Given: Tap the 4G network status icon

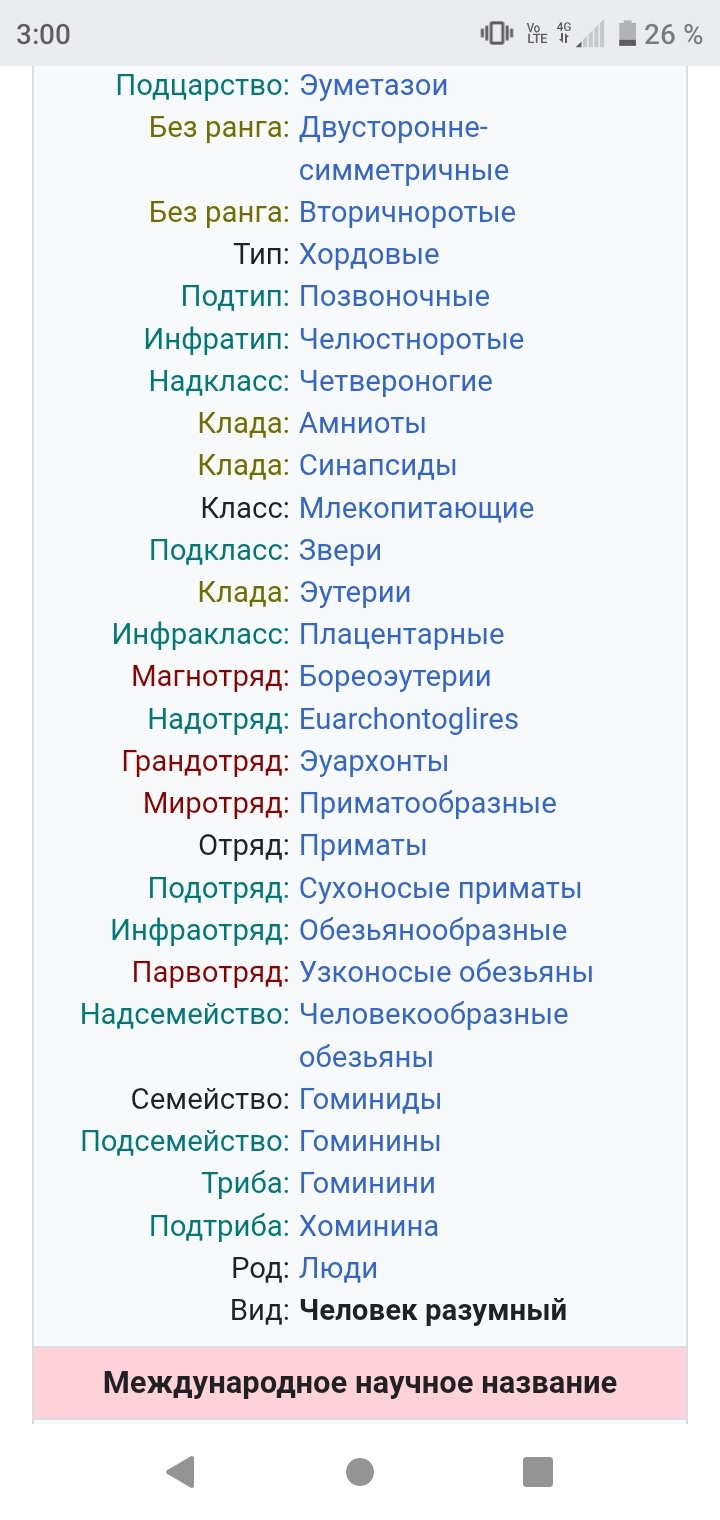Looking at the screenshot, I should tap(564, 34).
